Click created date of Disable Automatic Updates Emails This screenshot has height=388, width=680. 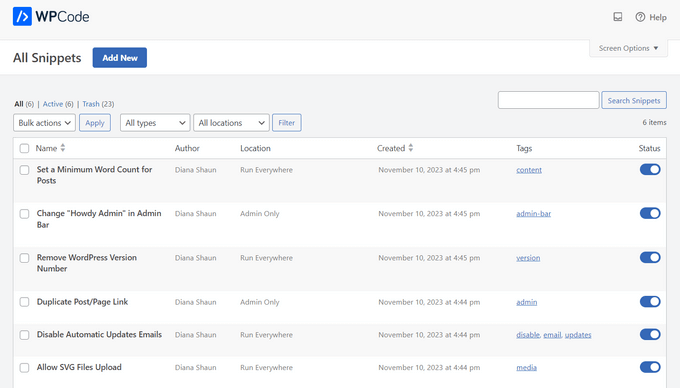coord(429,335)
